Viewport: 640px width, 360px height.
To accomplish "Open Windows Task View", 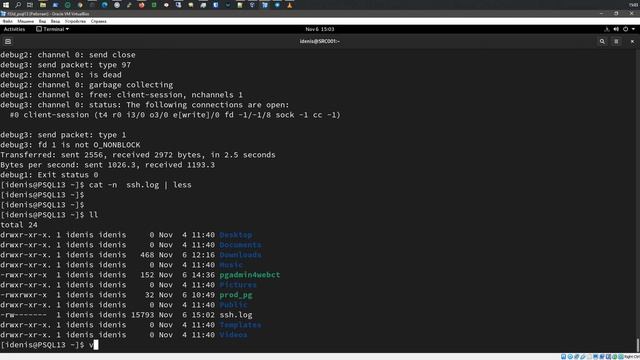I will [x=30, y=5].
